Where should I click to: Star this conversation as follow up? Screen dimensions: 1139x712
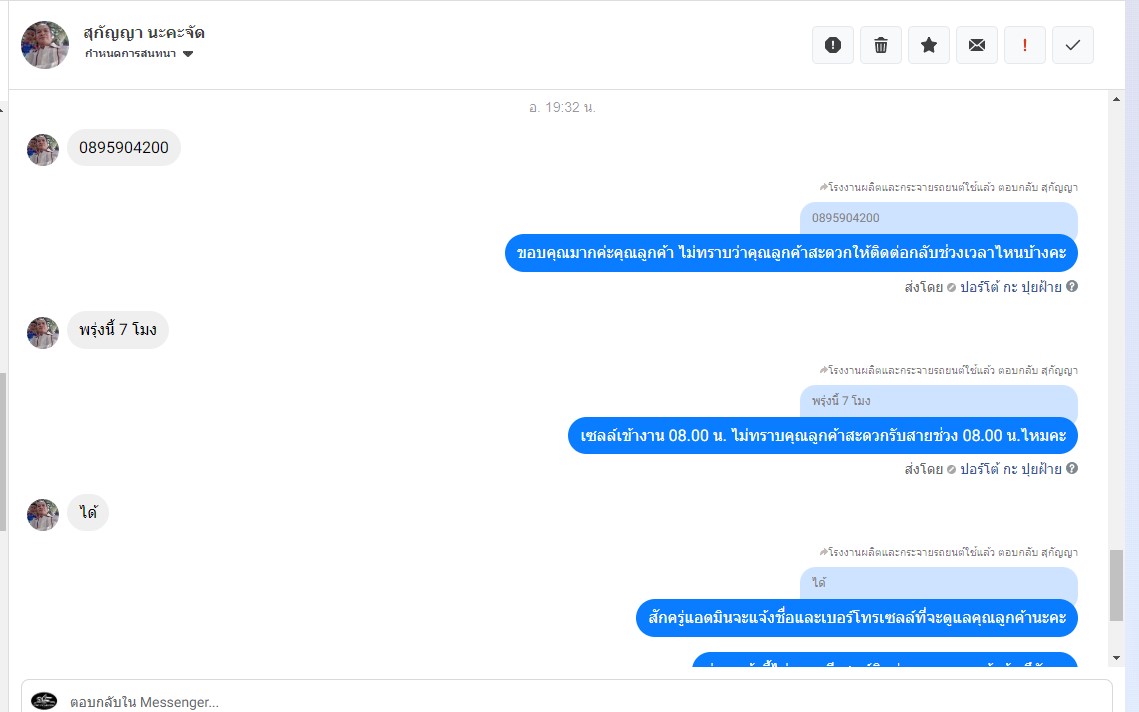(x=928, y=45)
